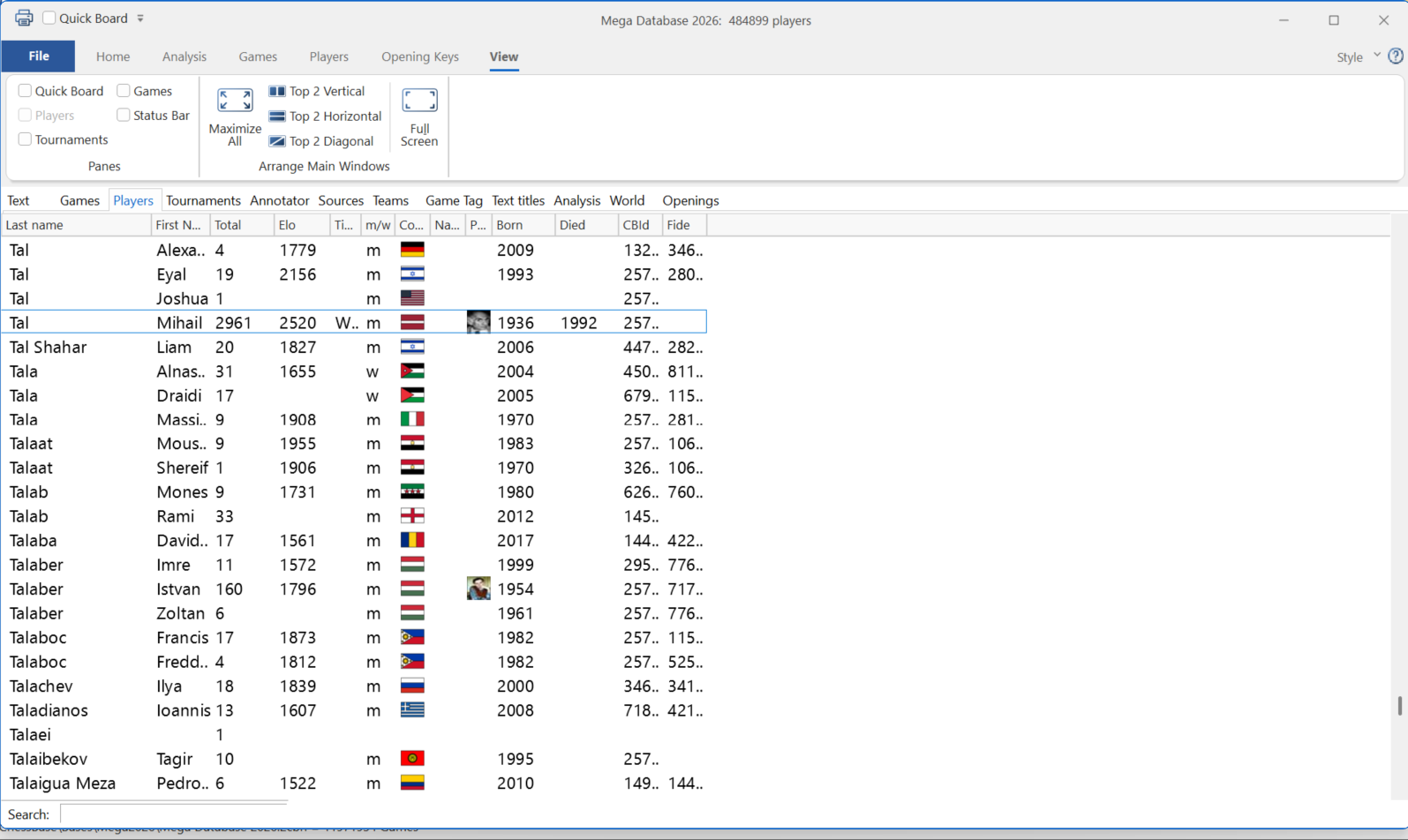
Task: Sort by the Total column header
Action: [242, 225]
